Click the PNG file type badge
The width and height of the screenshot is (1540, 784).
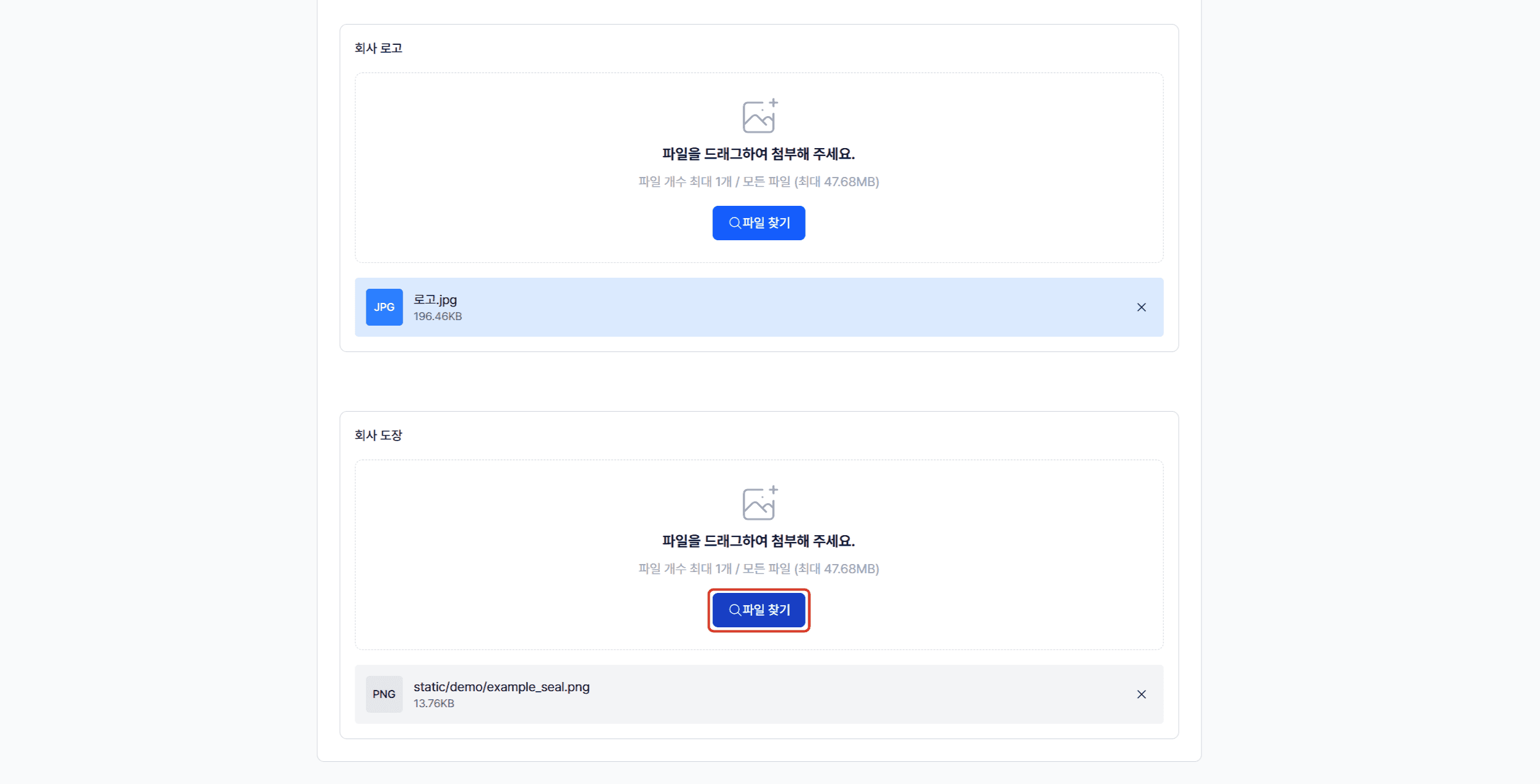click(384, 694)
